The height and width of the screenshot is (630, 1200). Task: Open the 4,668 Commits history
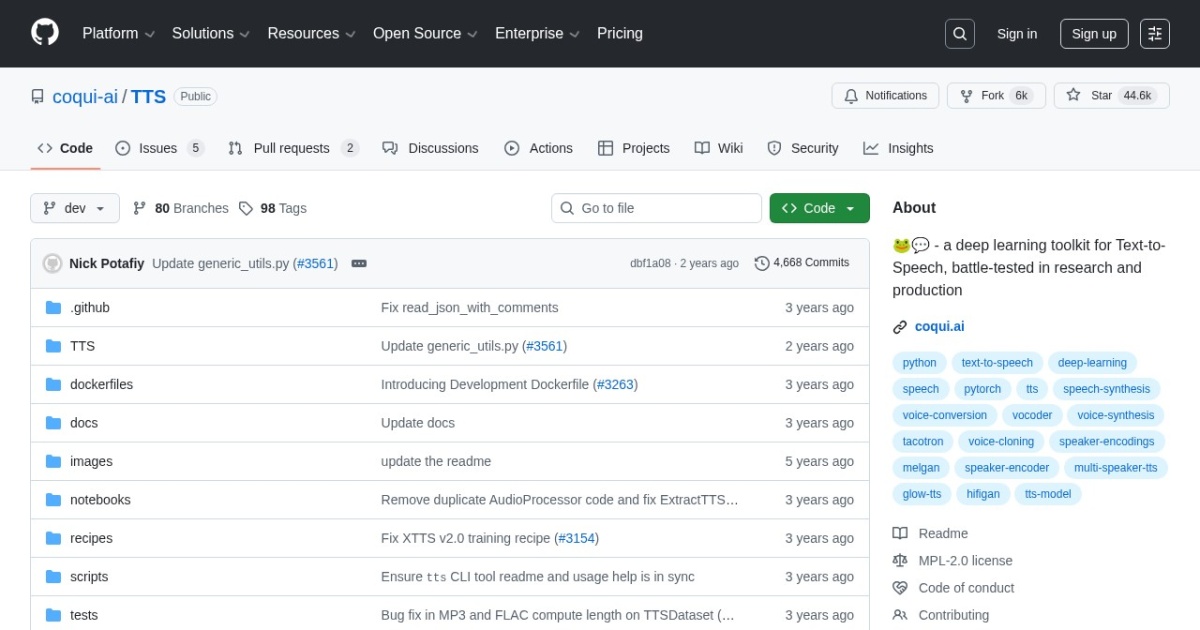802,263
